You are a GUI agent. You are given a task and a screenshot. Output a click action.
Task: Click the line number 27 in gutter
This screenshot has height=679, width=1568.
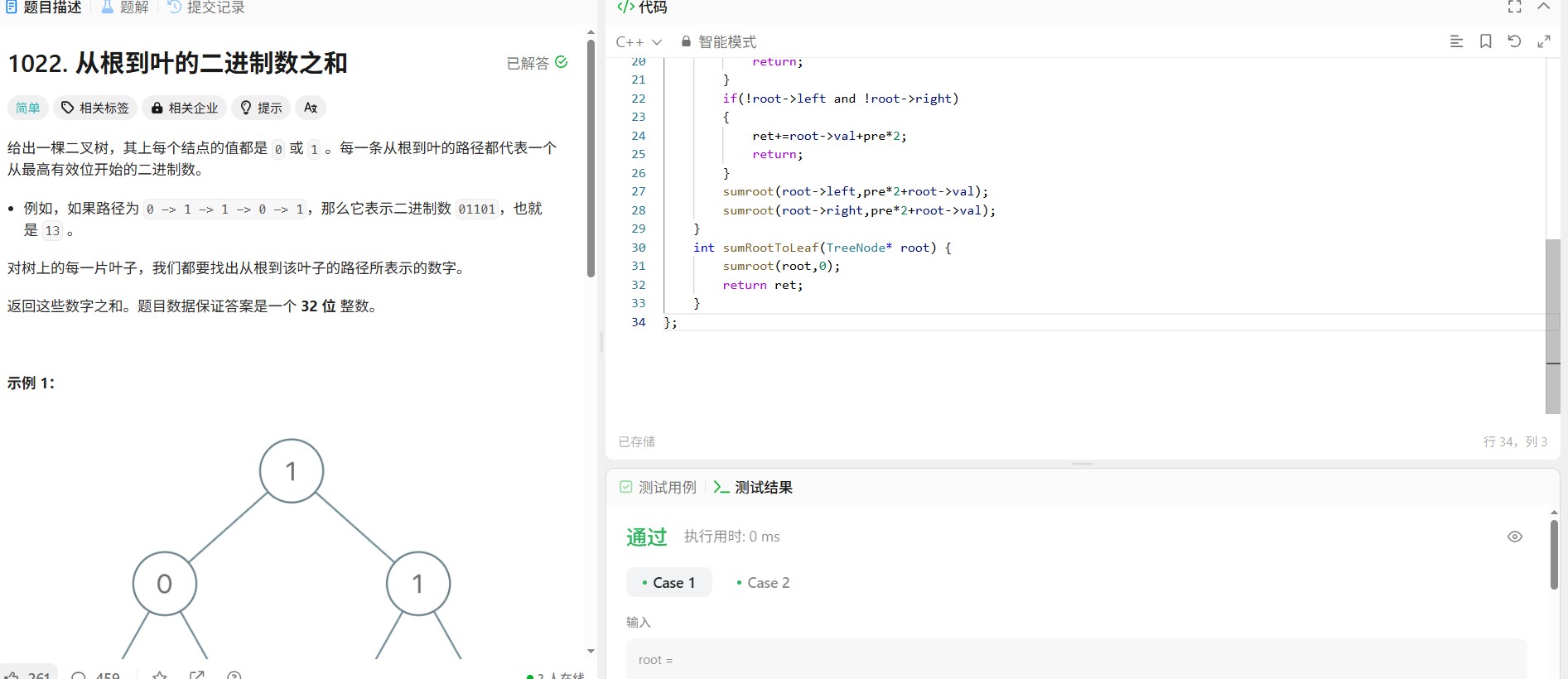point(639,191)
